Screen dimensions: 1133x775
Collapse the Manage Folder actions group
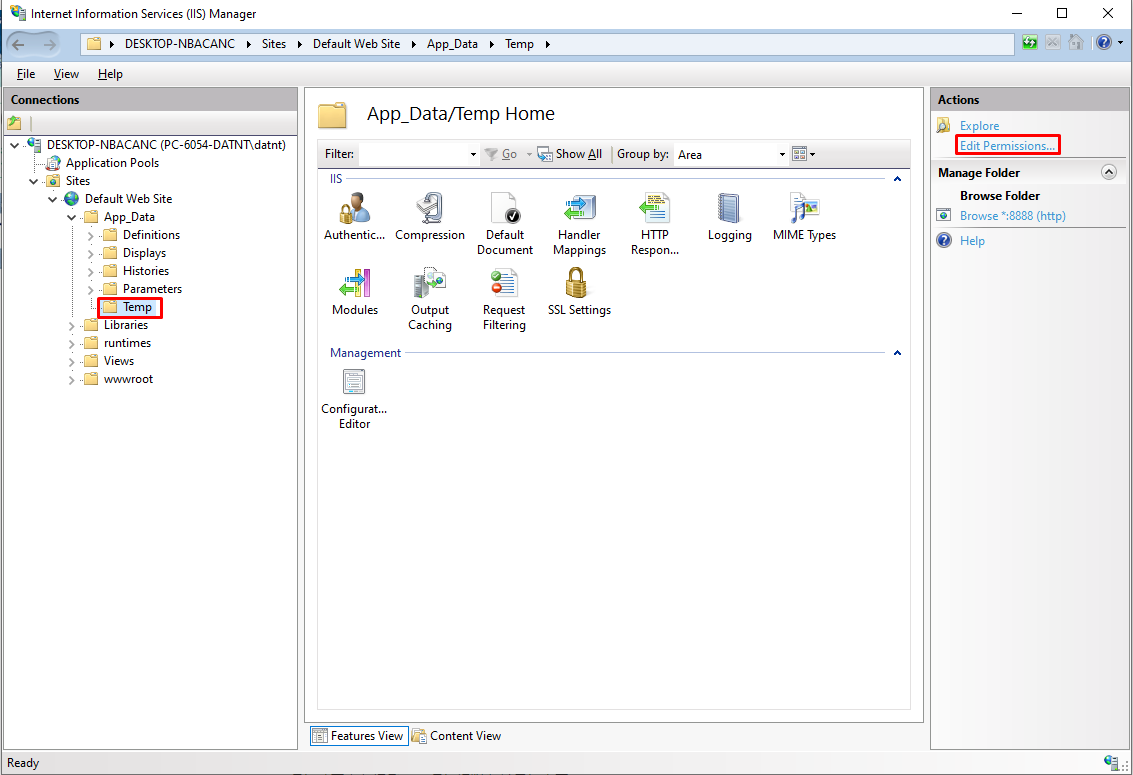point(1108,172)
